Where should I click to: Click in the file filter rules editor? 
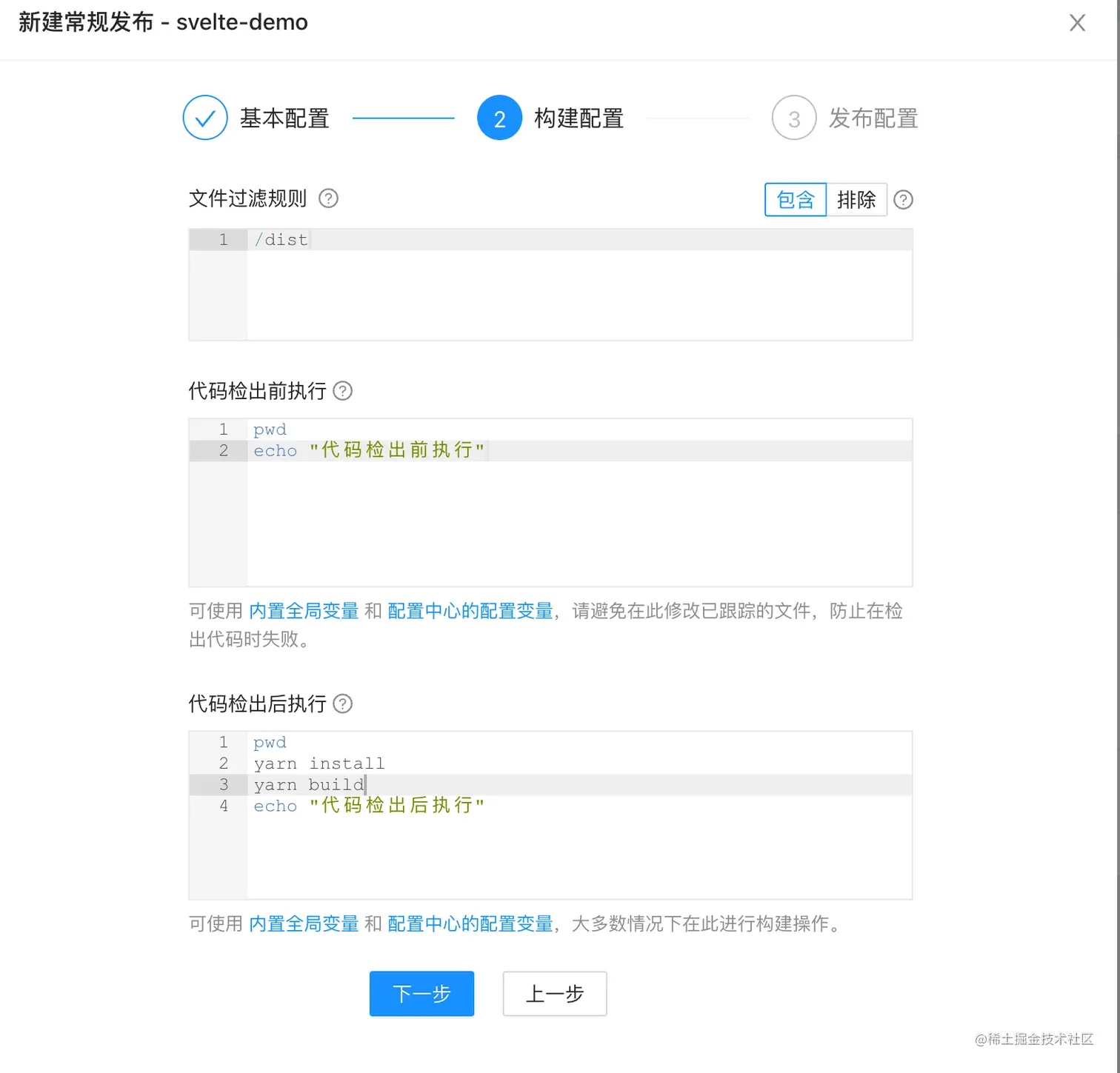(550, 284)
